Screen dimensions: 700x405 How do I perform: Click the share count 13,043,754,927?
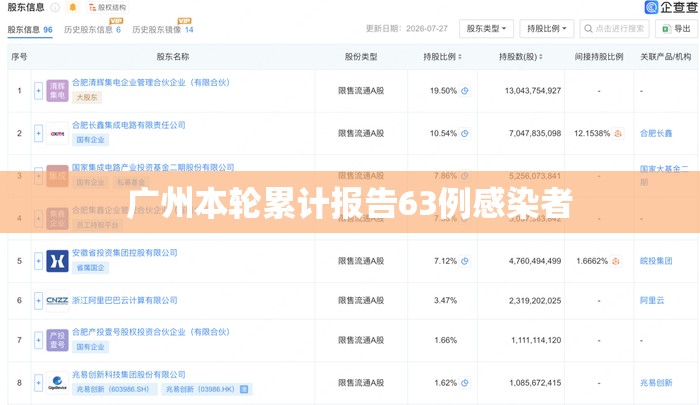(533, 91)
